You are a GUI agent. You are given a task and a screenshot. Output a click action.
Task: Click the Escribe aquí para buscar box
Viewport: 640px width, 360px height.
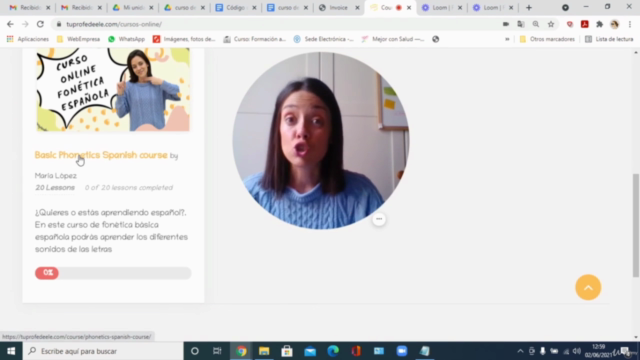(103, 351)
